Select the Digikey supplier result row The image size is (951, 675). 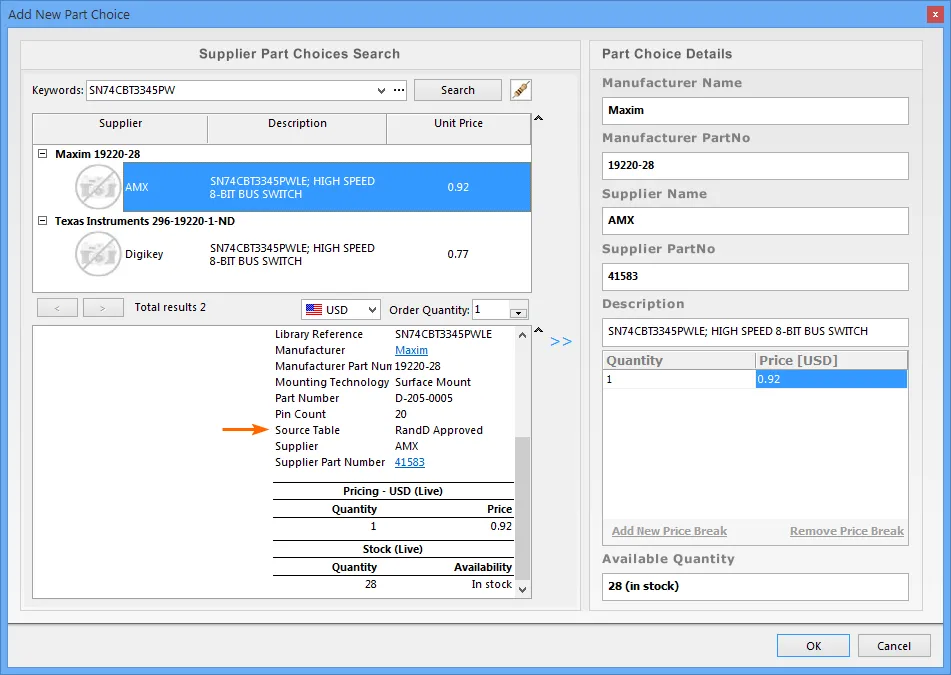[327, 254]
